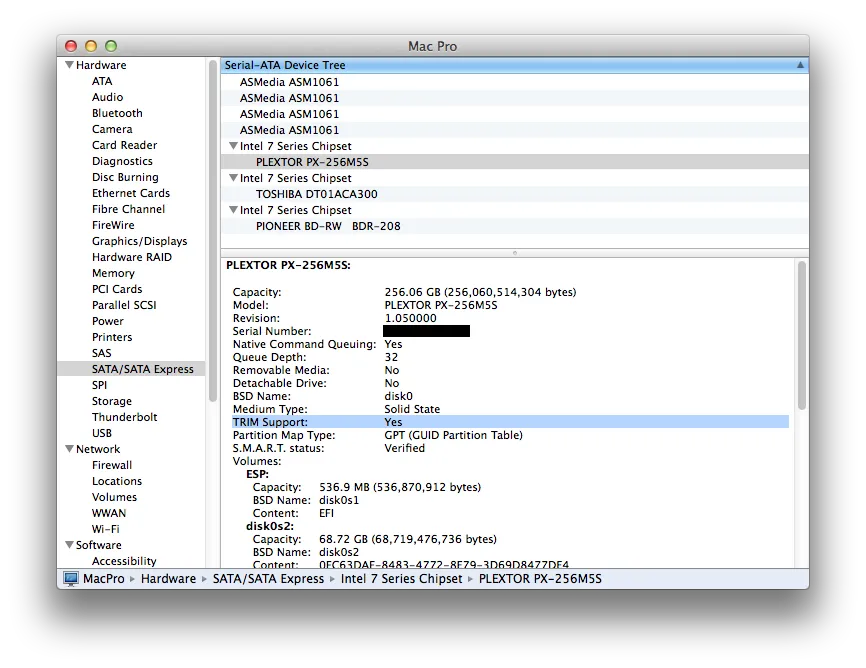Select PIONEER BD-RW BDR-208 device
866x668 pixels.
point(327,226)
